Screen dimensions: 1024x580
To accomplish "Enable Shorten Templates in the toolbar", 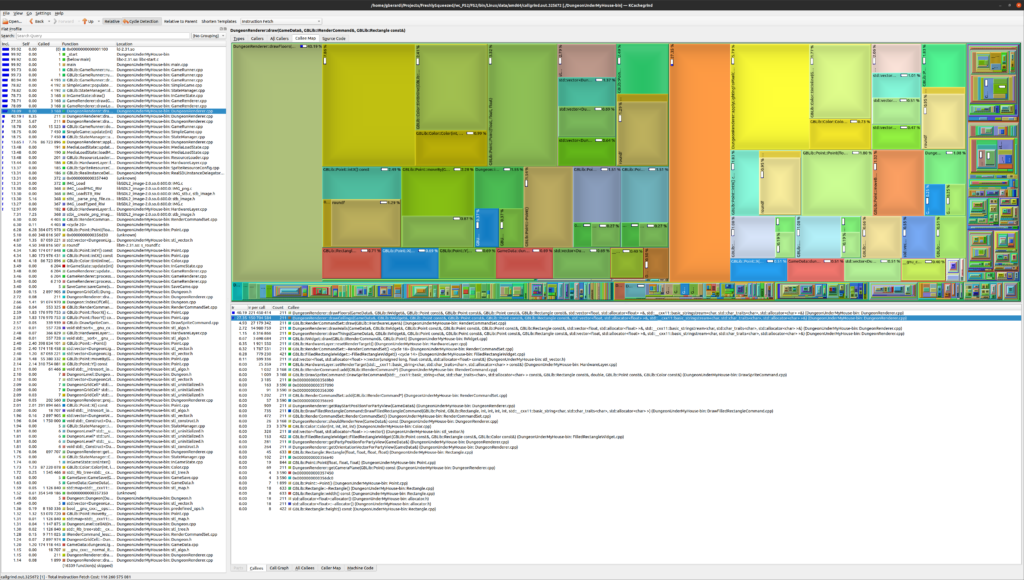I will click(x=217, y=20).
